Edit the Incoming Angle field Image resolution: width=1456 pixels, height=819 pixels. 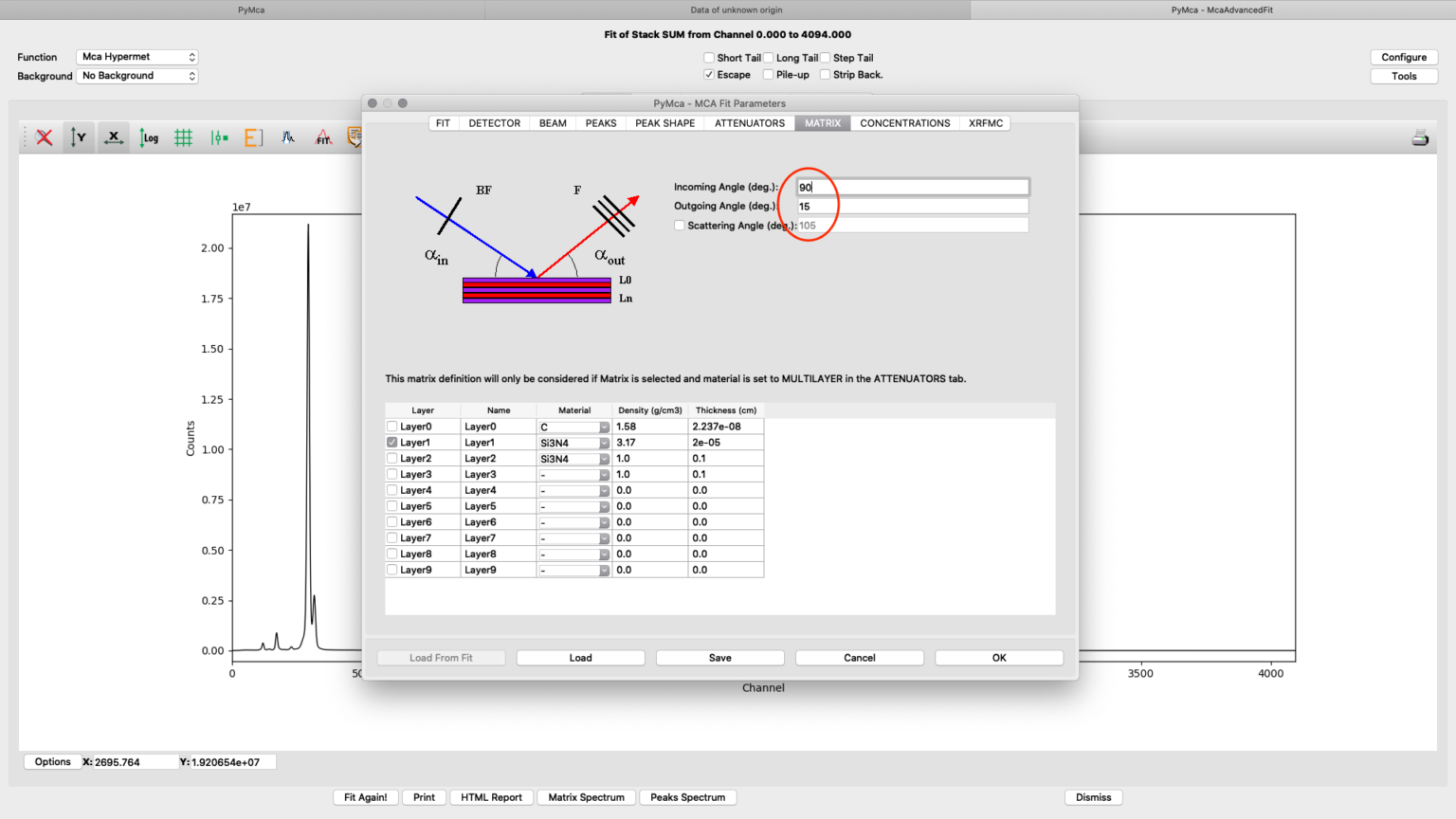click(910, 186)
